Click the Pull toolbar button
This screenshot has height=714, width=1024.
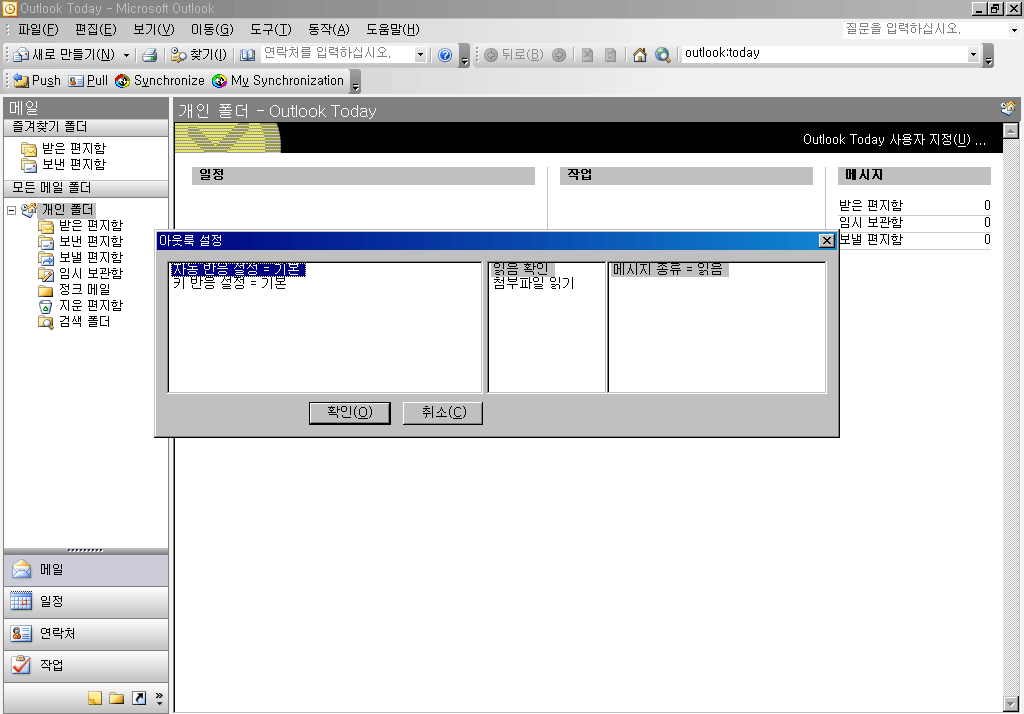(88, 80)
